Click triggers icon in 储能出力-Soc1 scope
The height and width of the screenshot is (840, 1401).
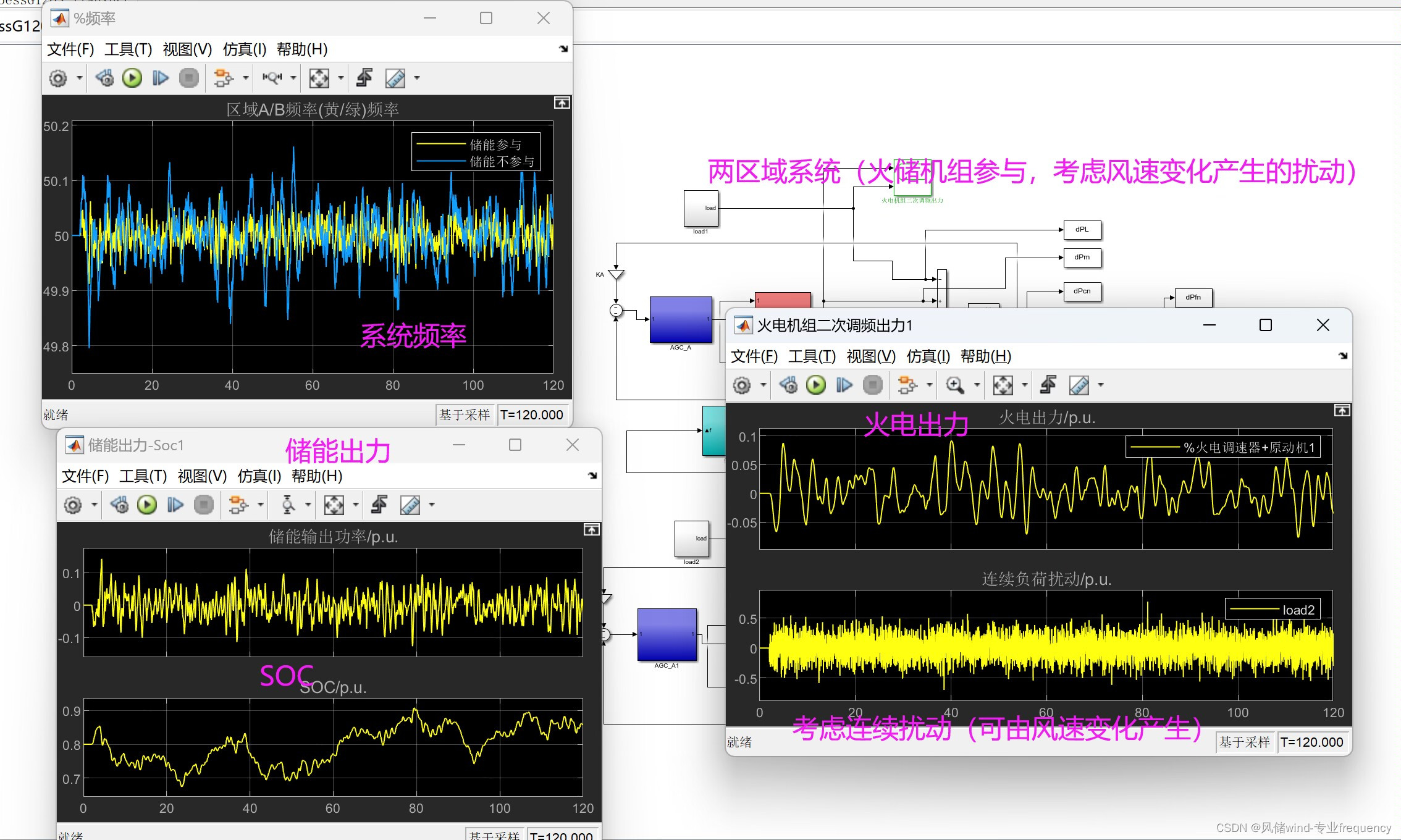point(379,505)
